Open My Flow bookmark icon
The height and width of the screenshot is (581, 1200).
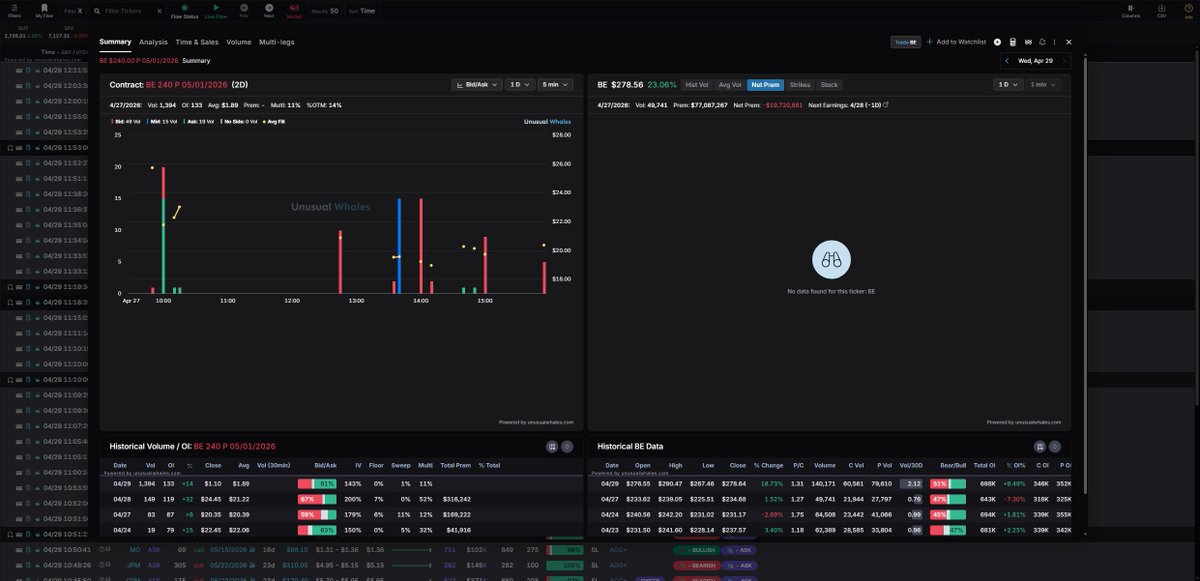pyautogui.click(x=44, y=7)
